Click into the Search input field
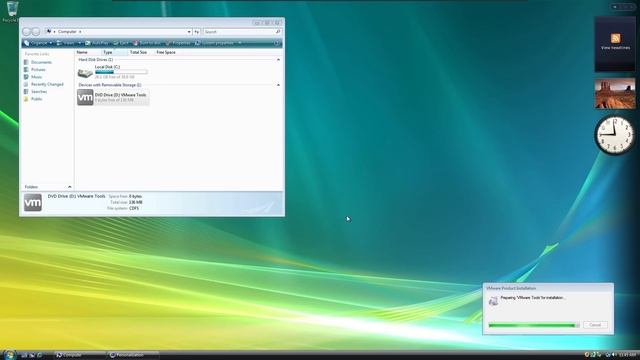Screen dimensions: 640x360 (x=239, y=31)
